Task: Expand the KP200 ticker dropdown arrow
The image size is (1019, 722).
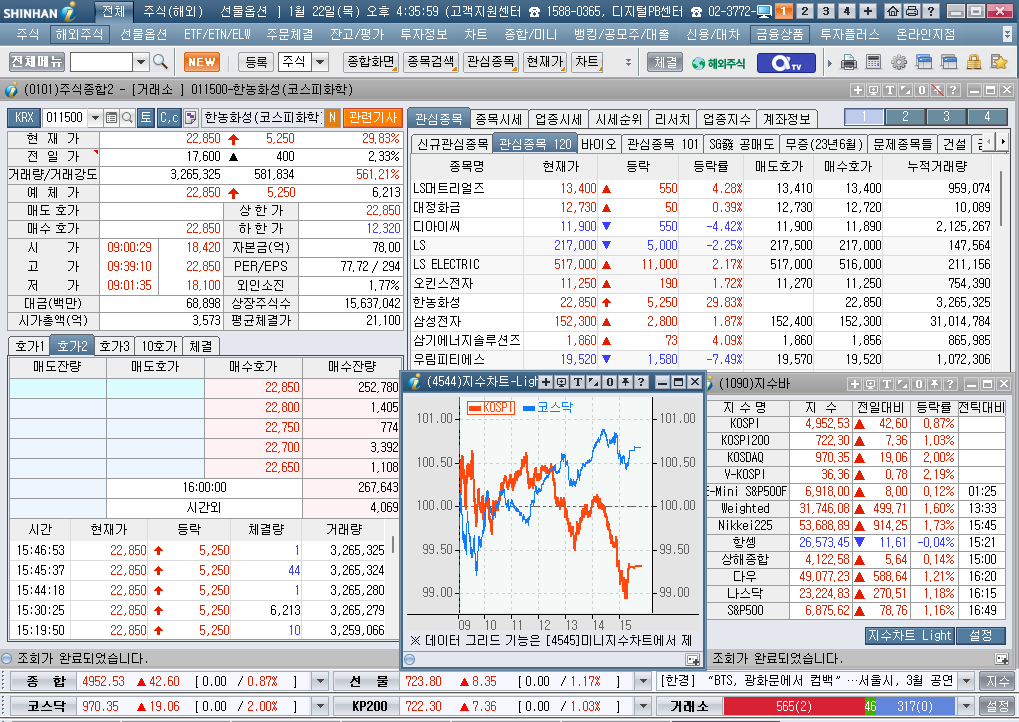Action: coord(643,706)
